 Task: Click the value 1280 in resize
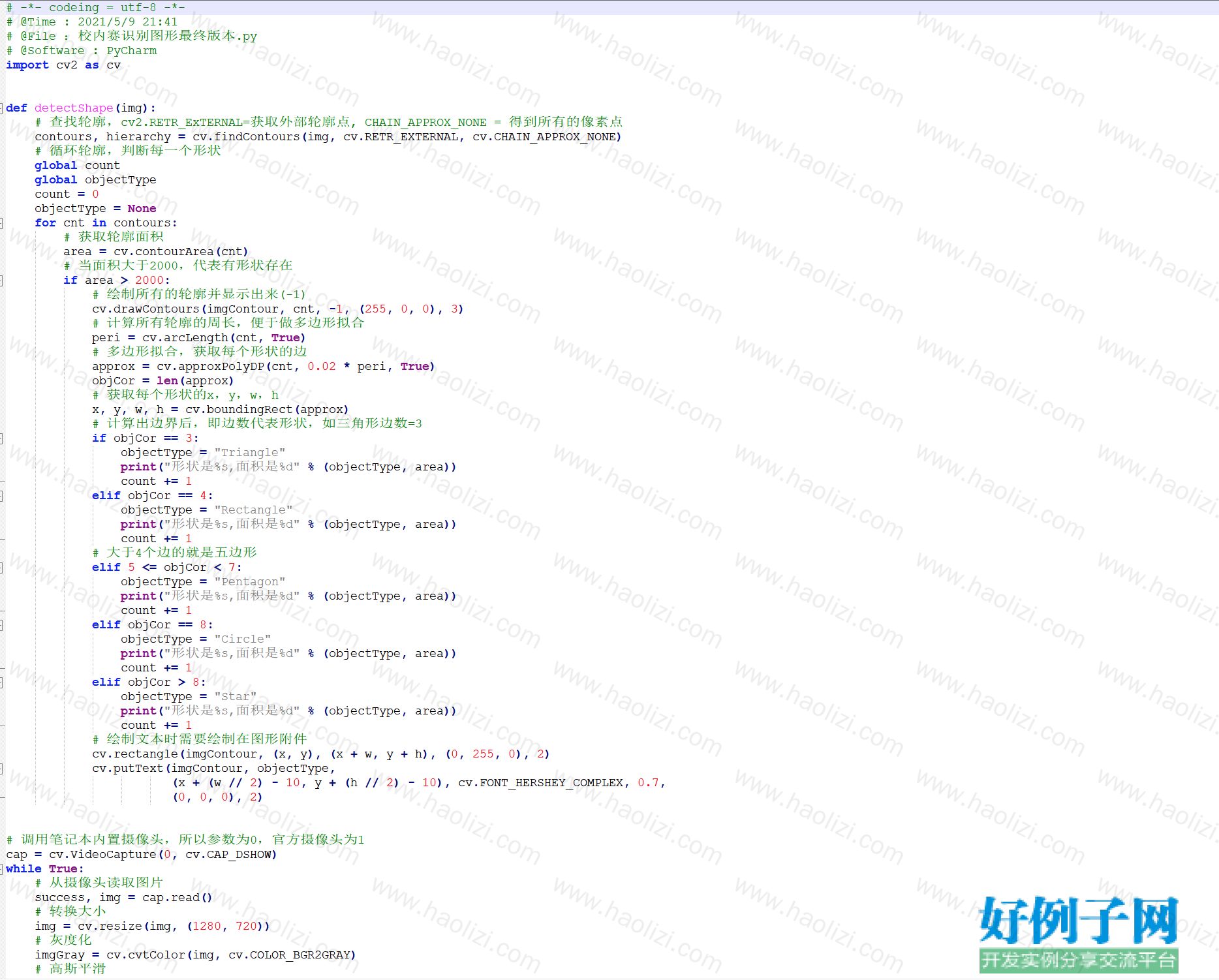[207, 926]
